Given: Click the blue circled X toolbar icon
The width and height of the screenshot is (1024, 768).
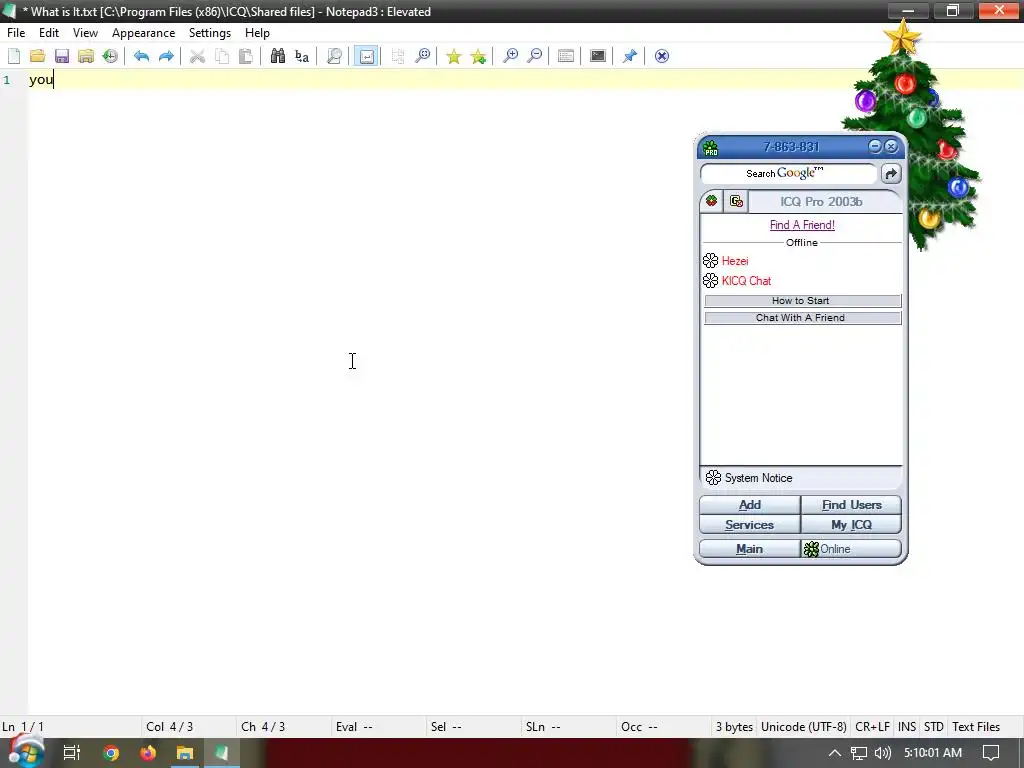Looking at the screenshot, I should pos(662,56).
